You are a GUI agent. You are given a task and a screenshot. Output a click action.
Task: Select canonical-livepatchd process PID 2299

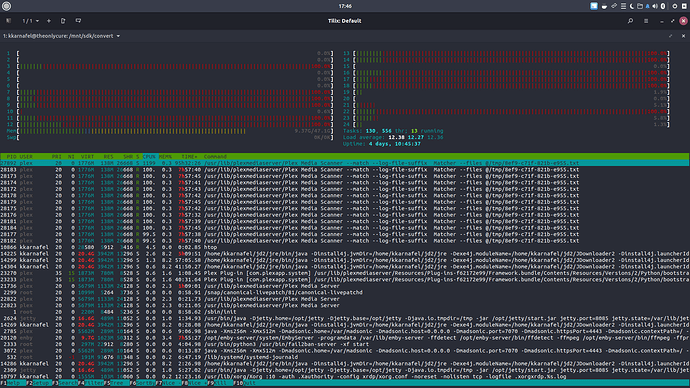(x=345, y=293)
